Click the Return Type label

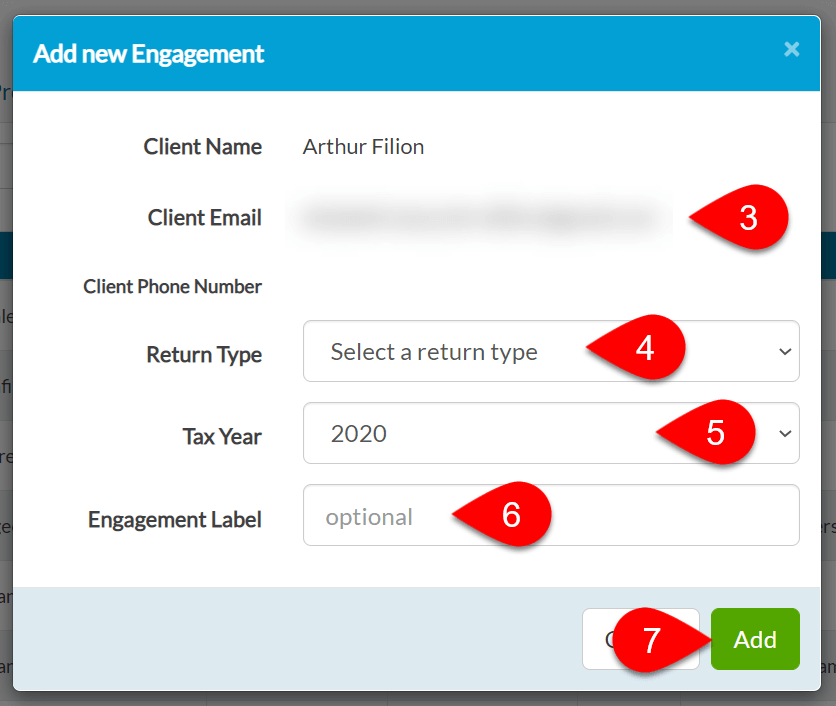[204, 355]
